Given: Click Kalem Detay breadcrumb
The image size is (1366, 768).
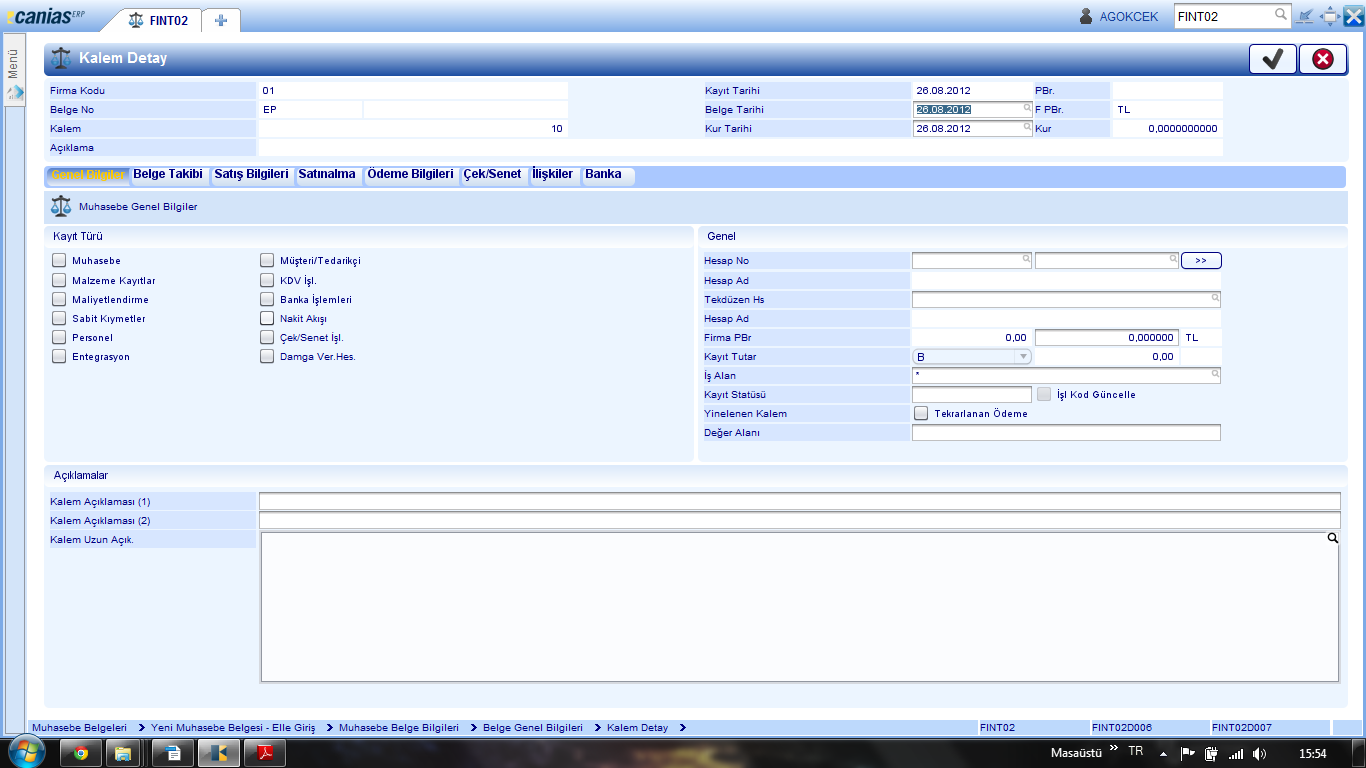Looking at the screenshot, I should point(637,727).
